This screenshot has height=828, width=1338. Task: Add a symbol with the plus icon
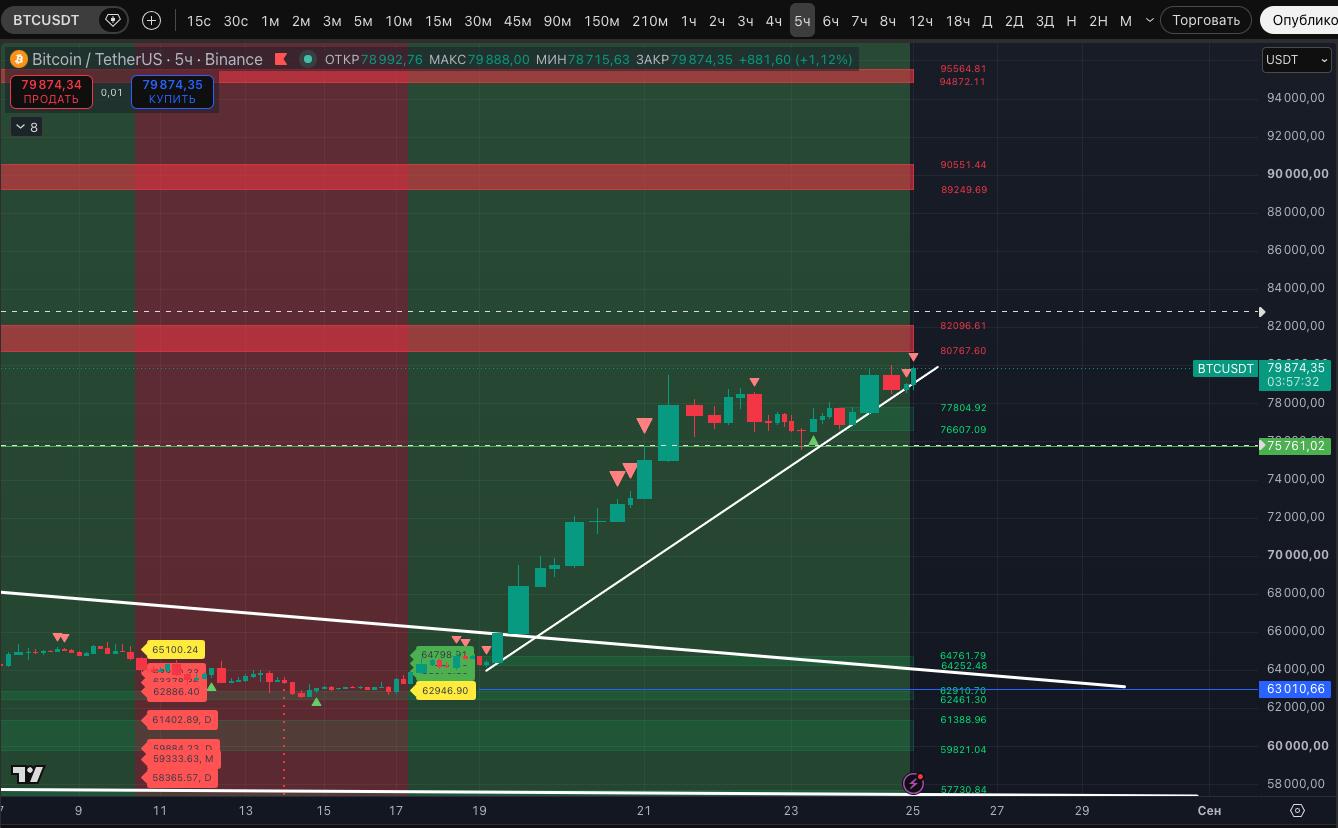click(x=151, y=20)
